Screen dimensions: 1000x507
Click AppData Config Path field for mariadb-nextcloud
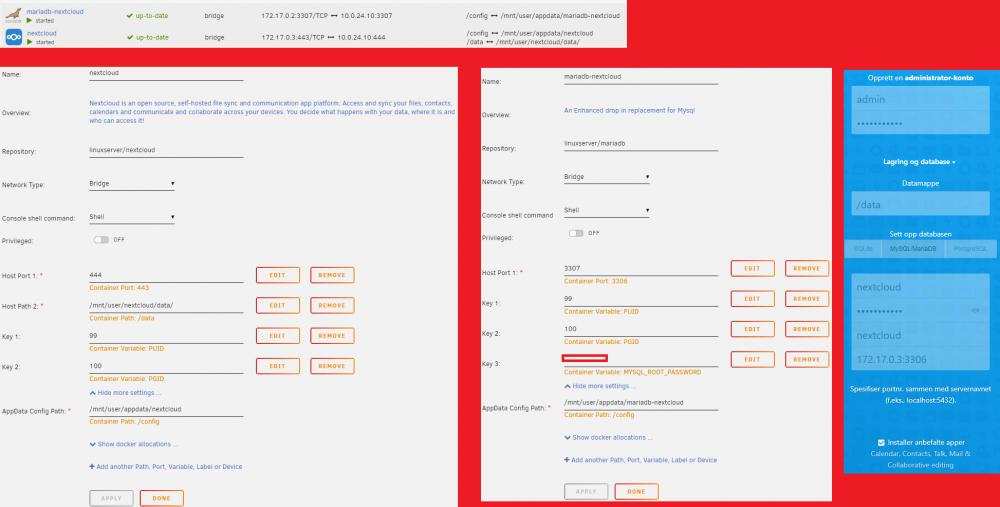point(641,404)
